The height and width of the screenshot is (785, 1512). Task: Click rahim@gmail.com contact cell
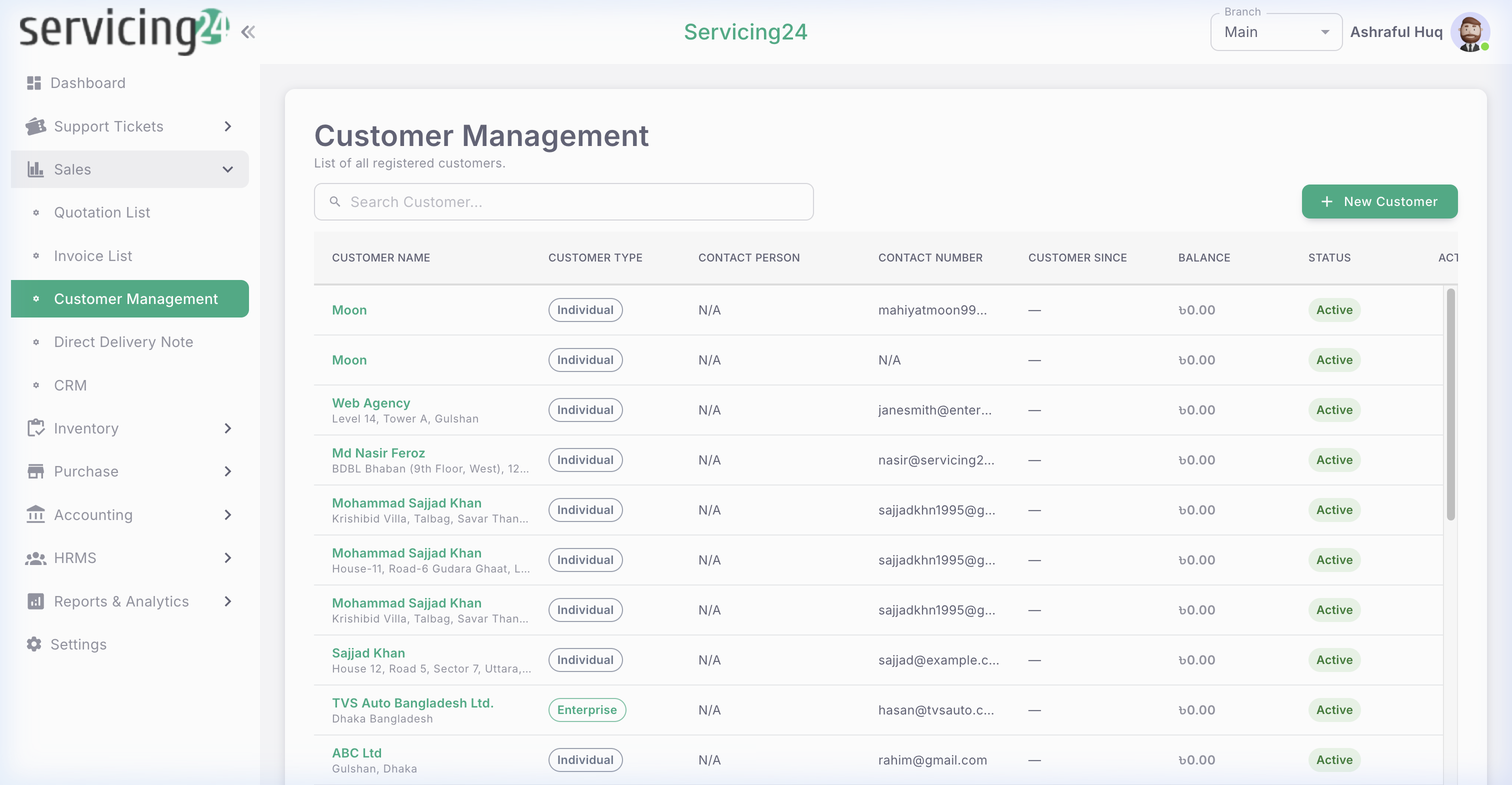(932, 760)
